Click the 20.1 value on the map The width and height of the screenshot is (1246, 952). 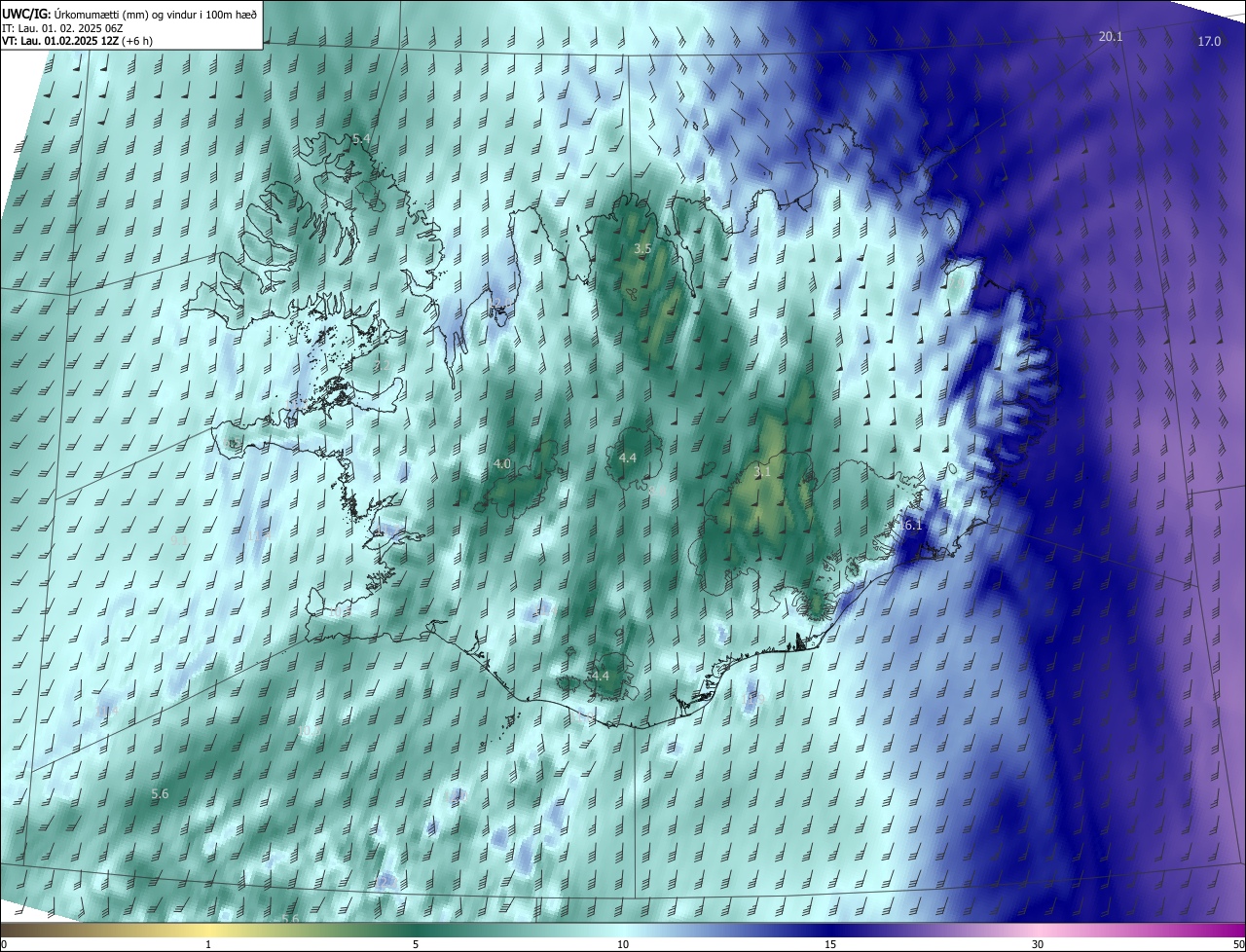(x=1111, y=36)
